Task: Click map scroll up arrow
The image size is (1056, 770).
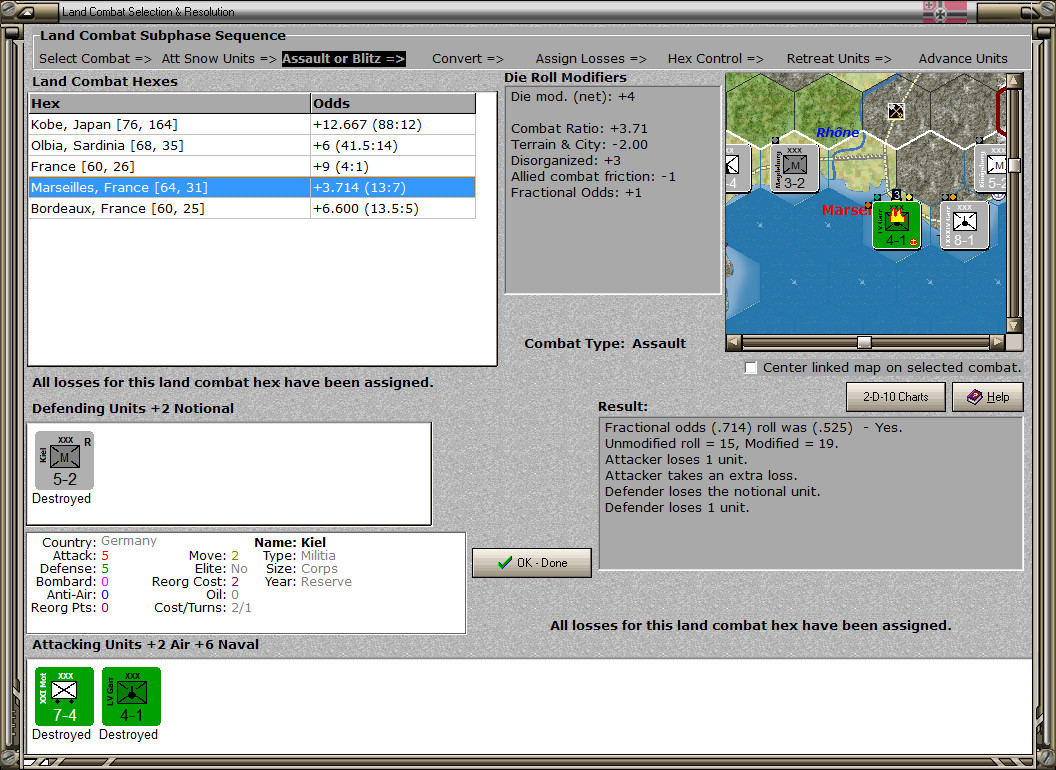Action: (1015, 82)
